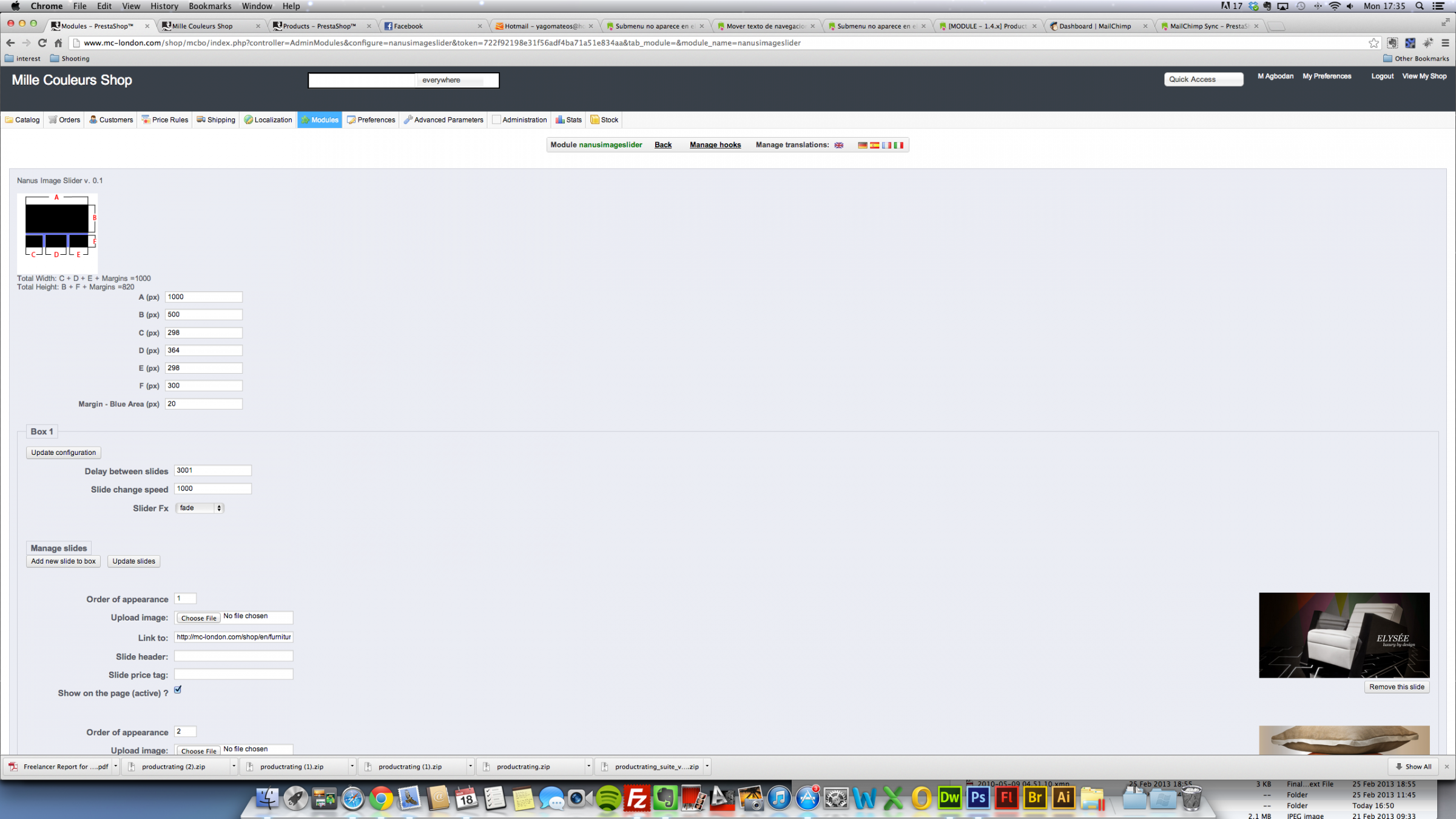The width and height of the screenshot is (1456, 819).
Task: Click the home icon in toolbar
Action: (x=58, y=42)
